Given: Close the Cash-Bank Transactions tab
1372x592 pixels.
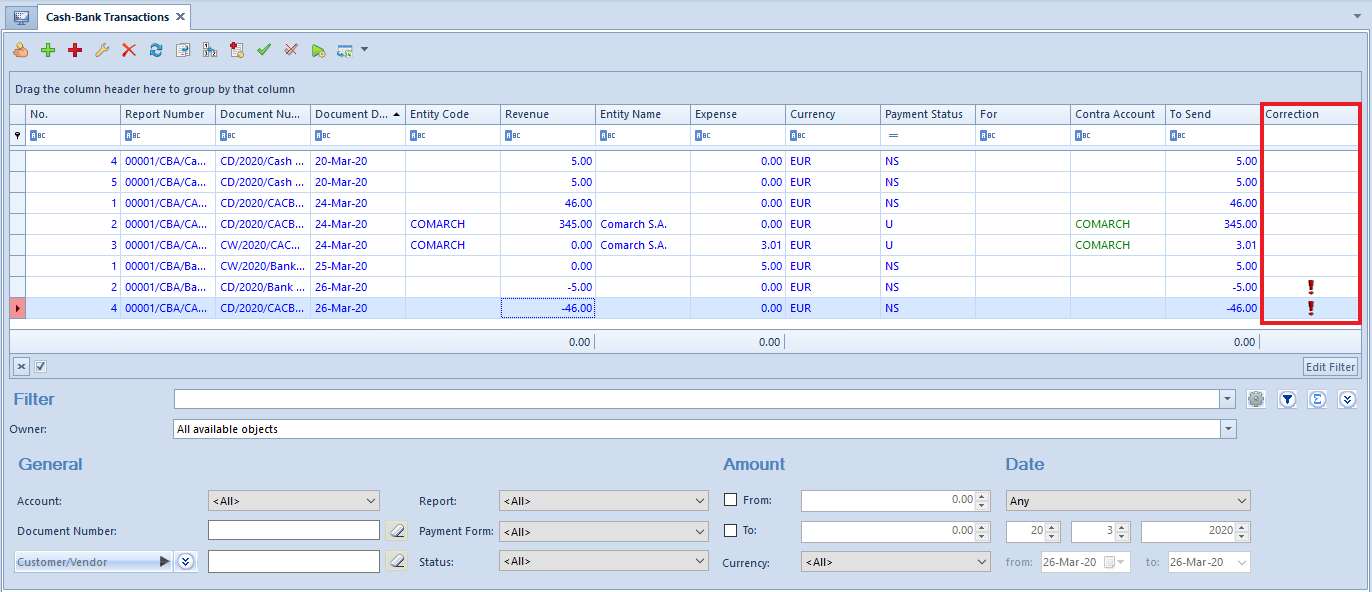Looking at the screenshot, I should point(180,17).
